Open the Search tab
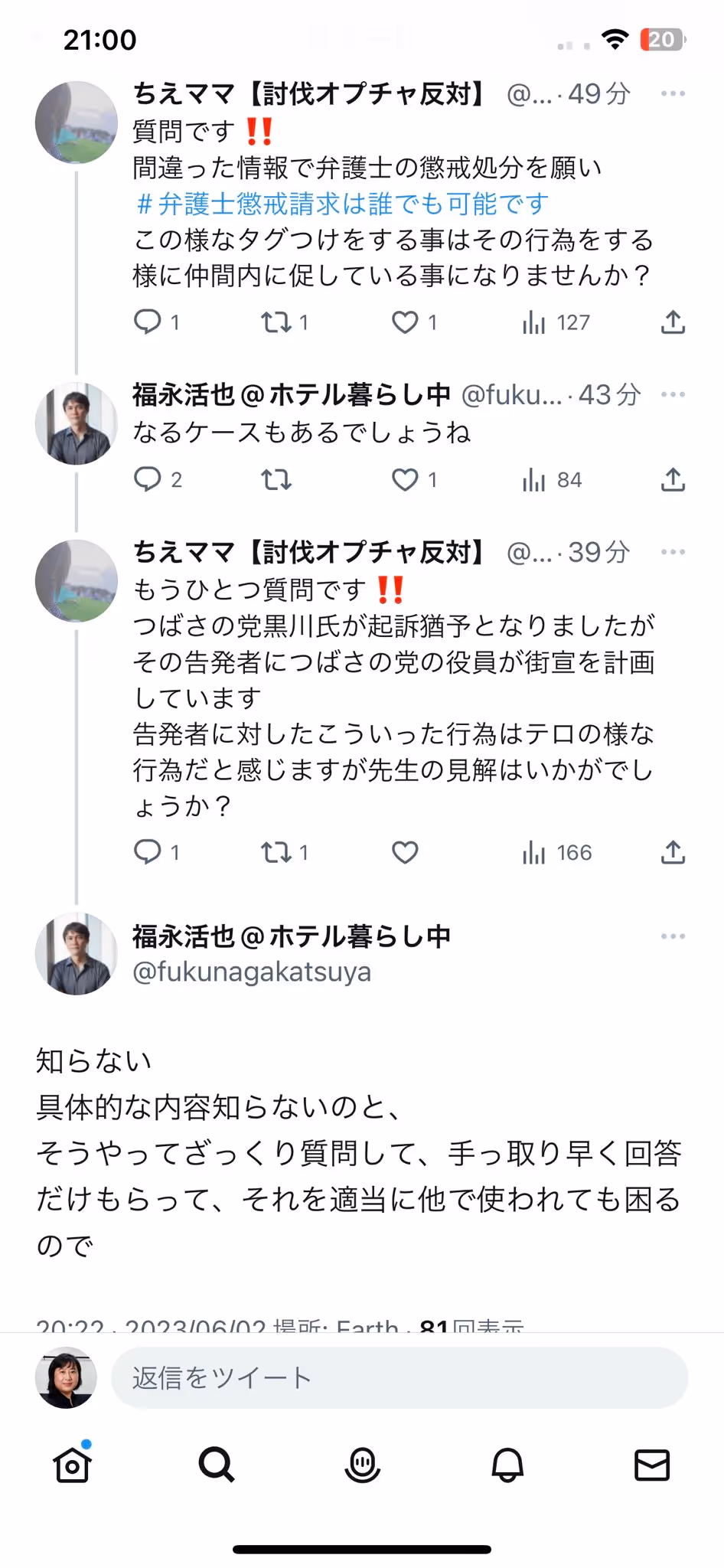The image size is (724, 1568). pos(217,1465)
